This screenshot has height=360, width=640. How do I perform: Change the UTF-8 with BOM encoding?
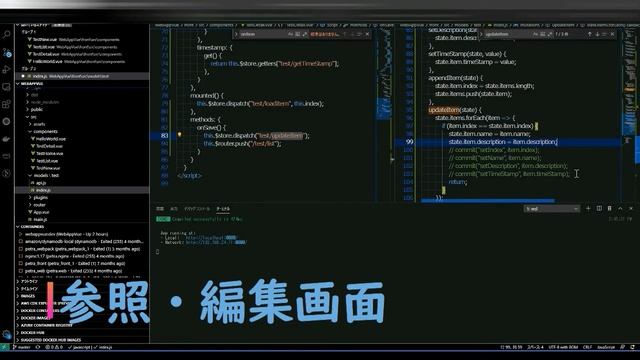(563, 347)
